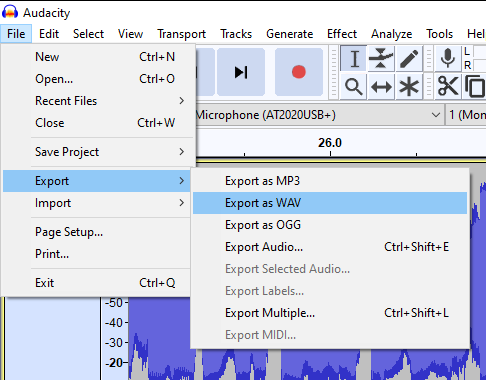Select the Envelope tool

point(381,59)
